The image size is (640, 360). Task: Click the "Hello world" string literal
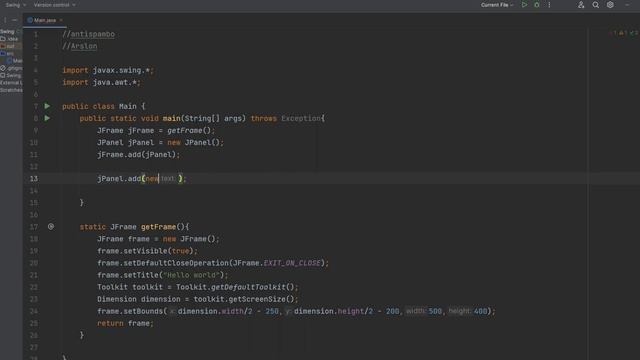pos(191,275)
